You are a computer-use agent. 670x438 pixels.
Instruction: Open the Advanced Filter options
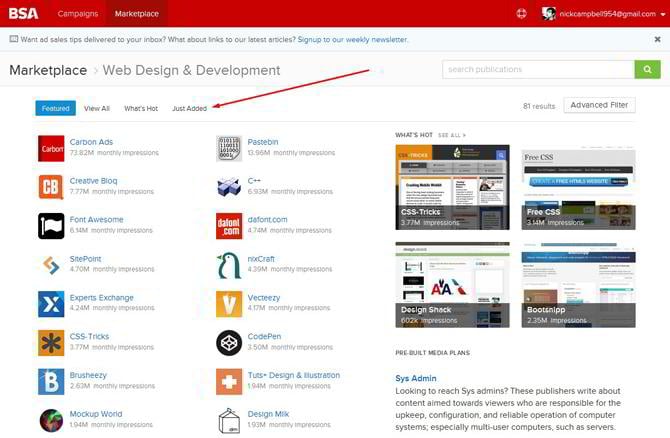click(599, 105)
